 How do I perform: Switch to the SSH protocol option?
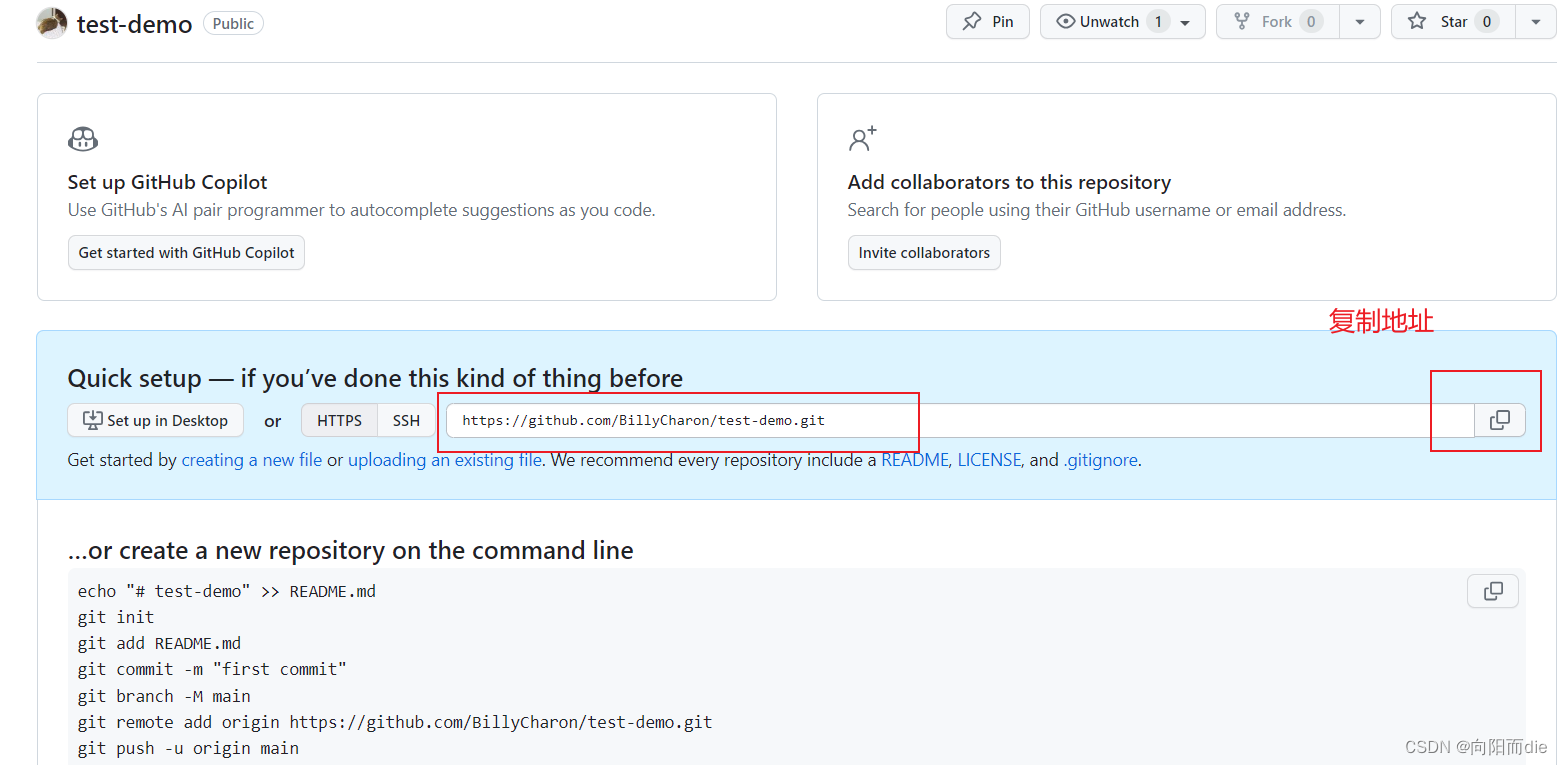(406, 421)
